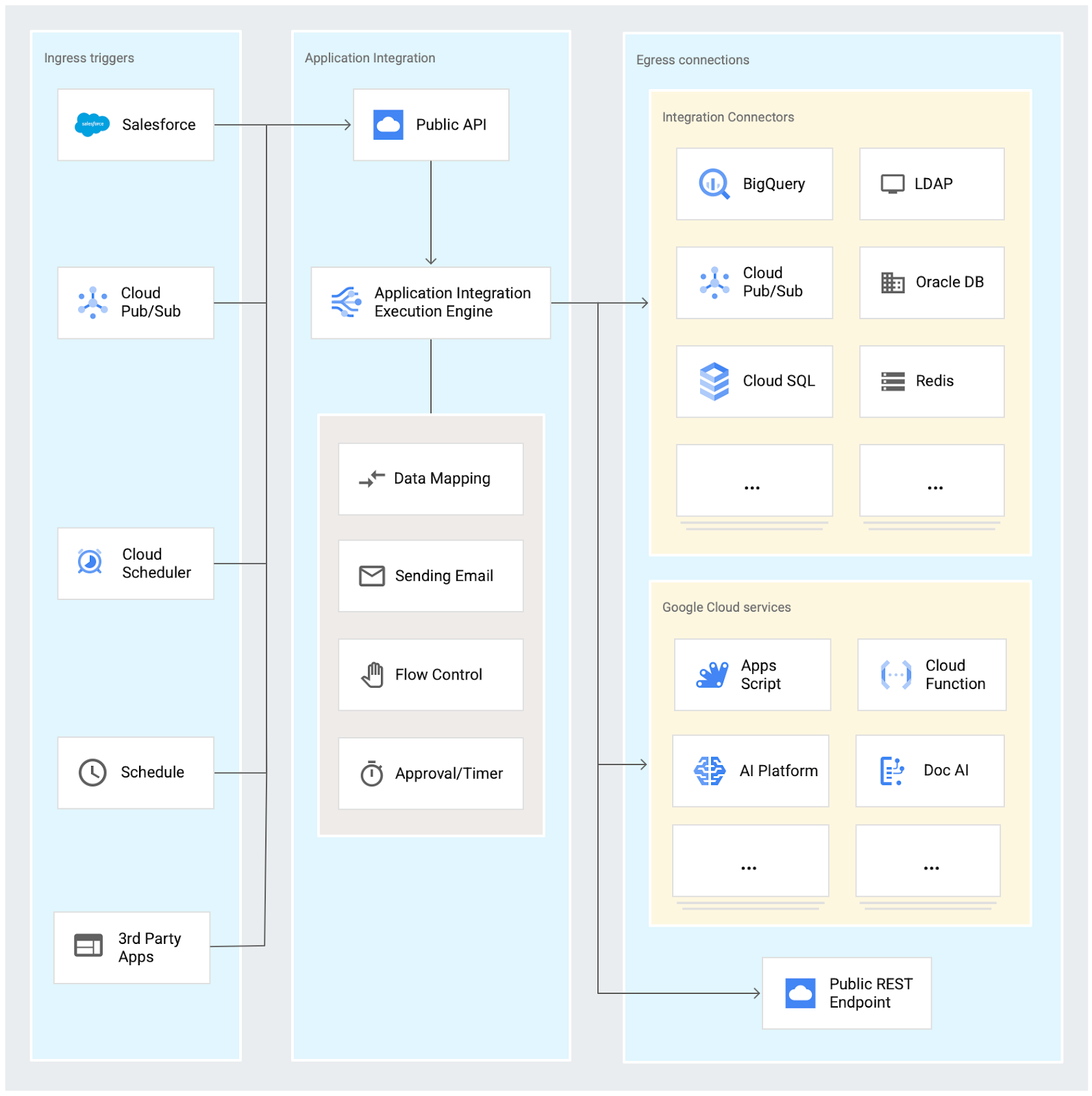Select the Sending Email label
The width and height of the screenshot is (1092, 1096).
point(445,576)
